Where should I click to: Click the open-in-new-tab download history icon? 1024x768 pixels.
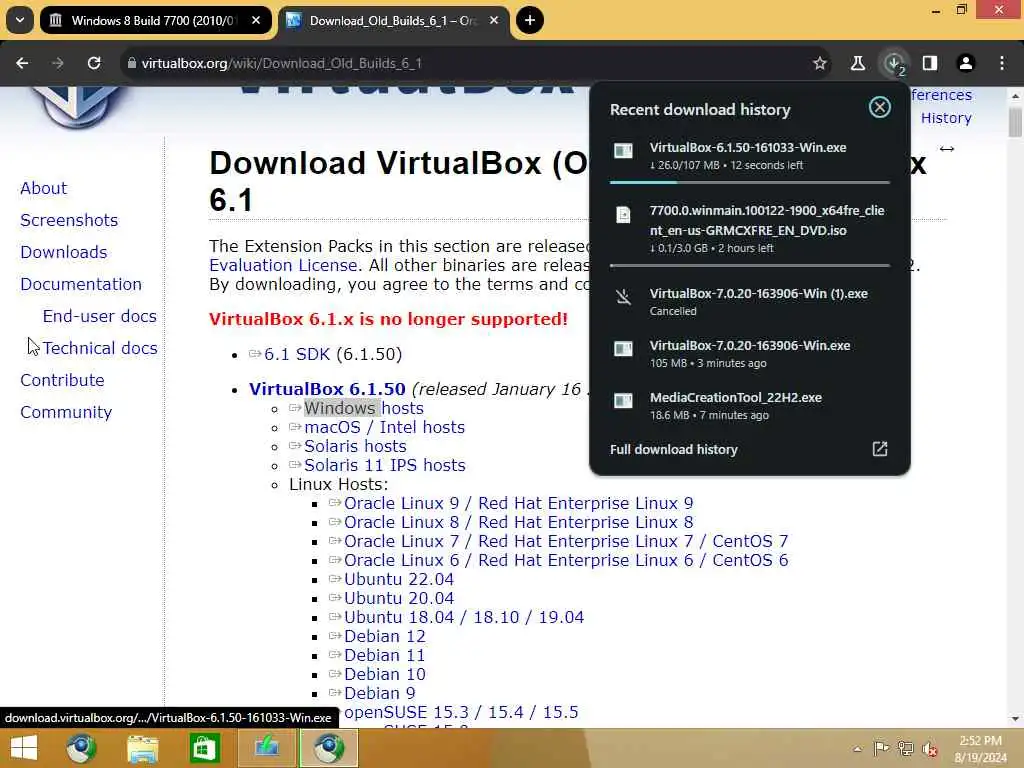pos(880,449)
